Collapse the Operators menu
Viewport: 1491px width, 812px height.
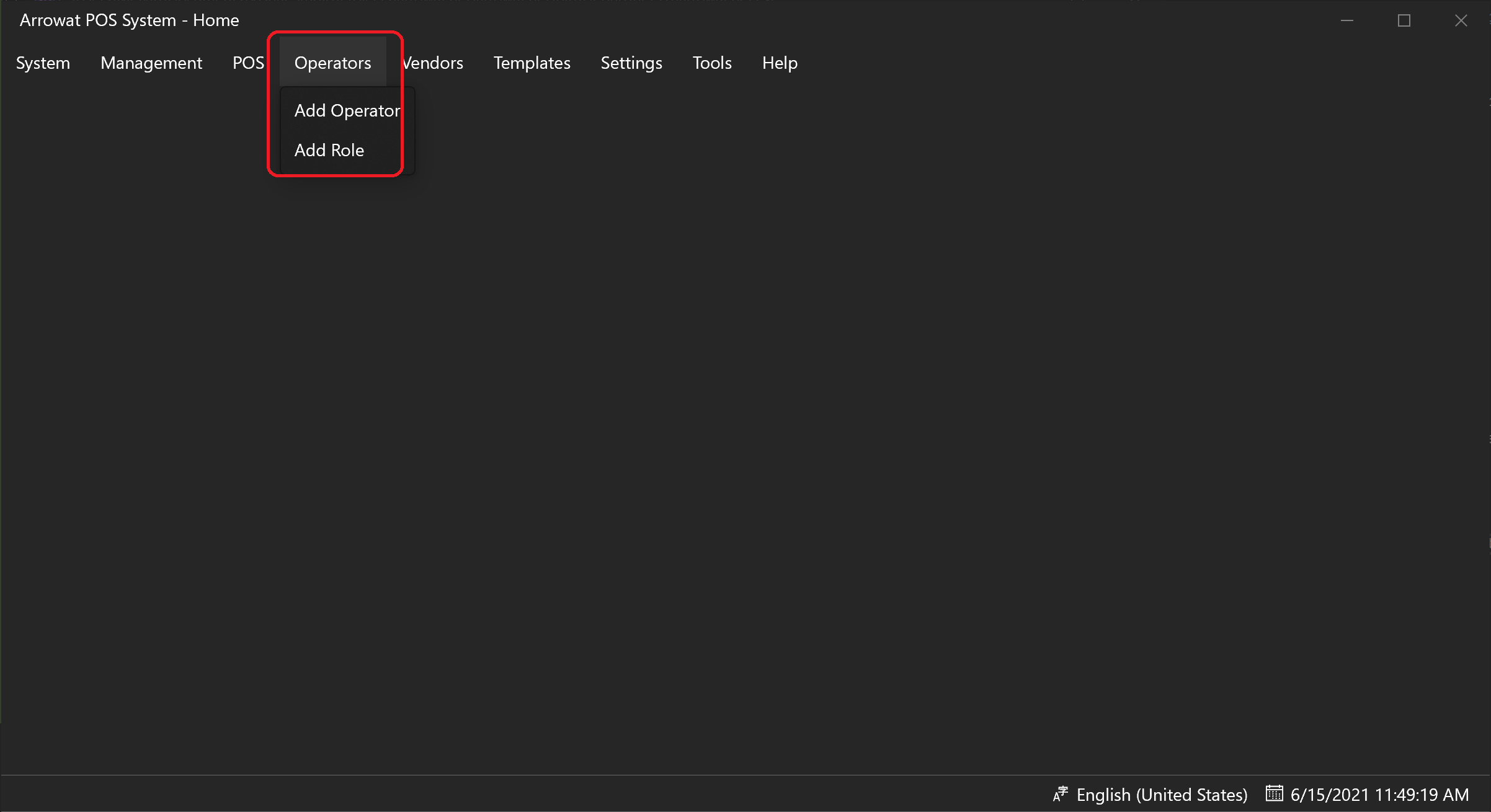click(x=332, y=63)
